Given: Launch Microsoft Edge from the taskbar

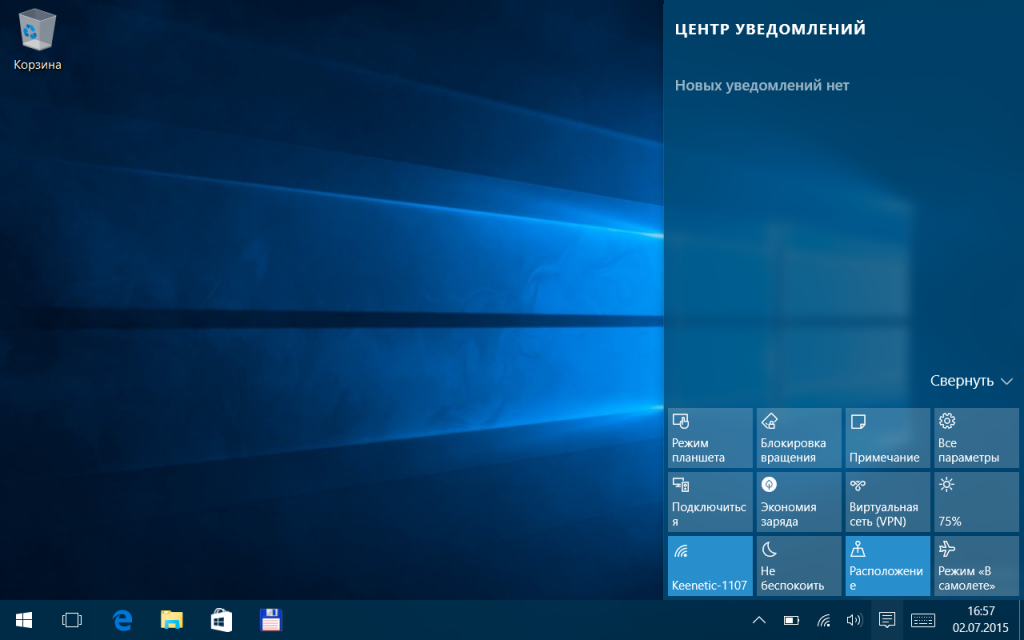Looking at the screenshot, I should [122, 620].
